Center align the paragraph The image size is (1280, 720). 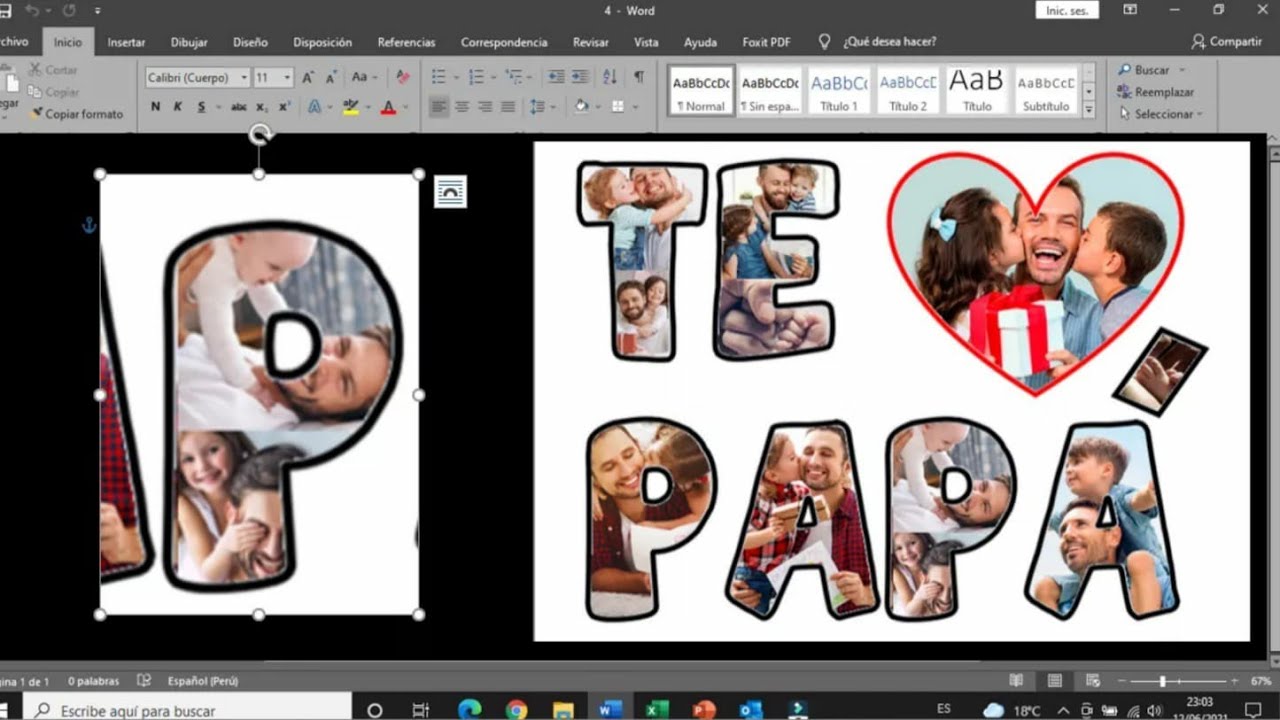tap(462, 107)
